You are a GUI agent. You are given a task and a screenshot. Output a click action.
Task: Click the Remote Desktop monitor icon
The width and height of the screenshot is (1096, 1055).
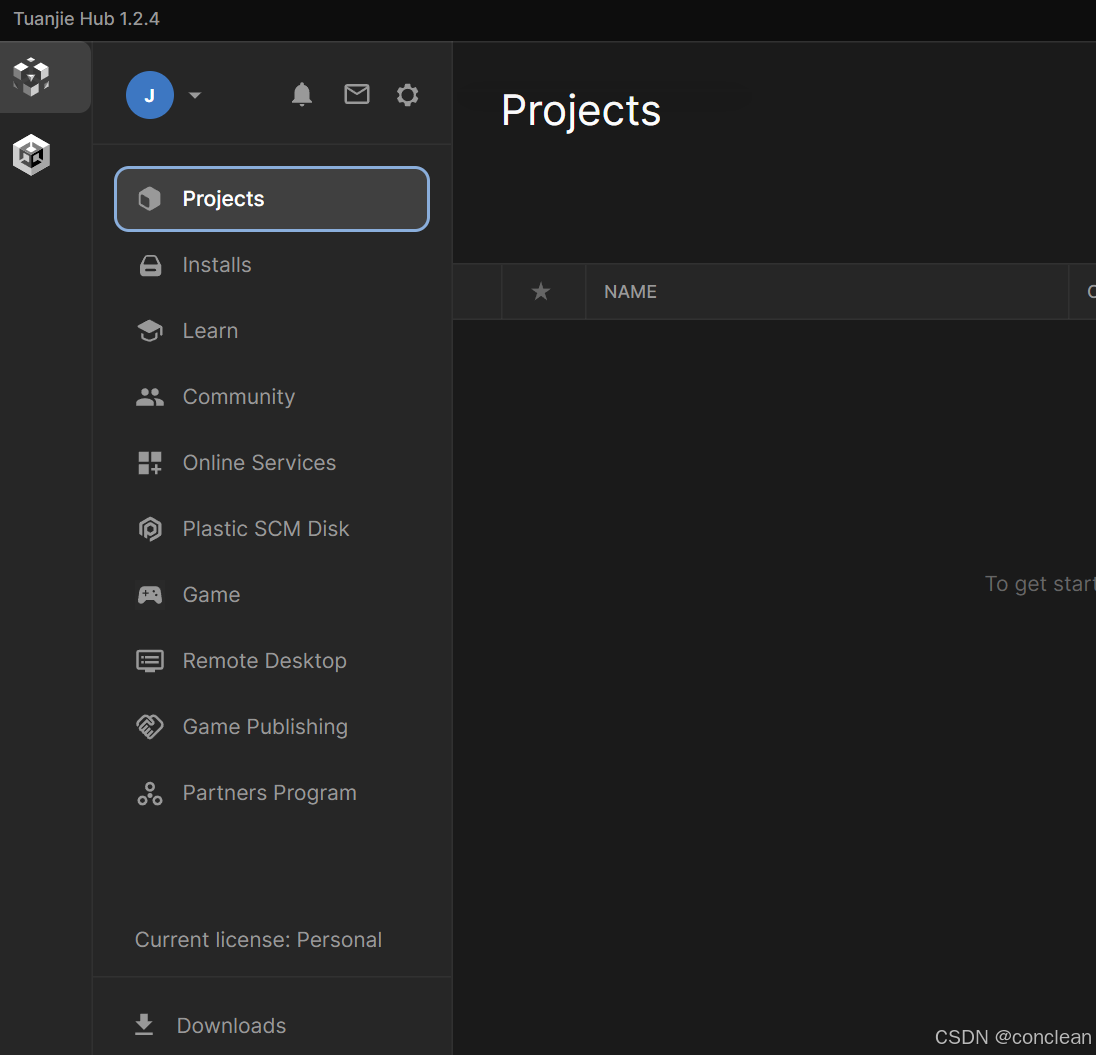150,661
